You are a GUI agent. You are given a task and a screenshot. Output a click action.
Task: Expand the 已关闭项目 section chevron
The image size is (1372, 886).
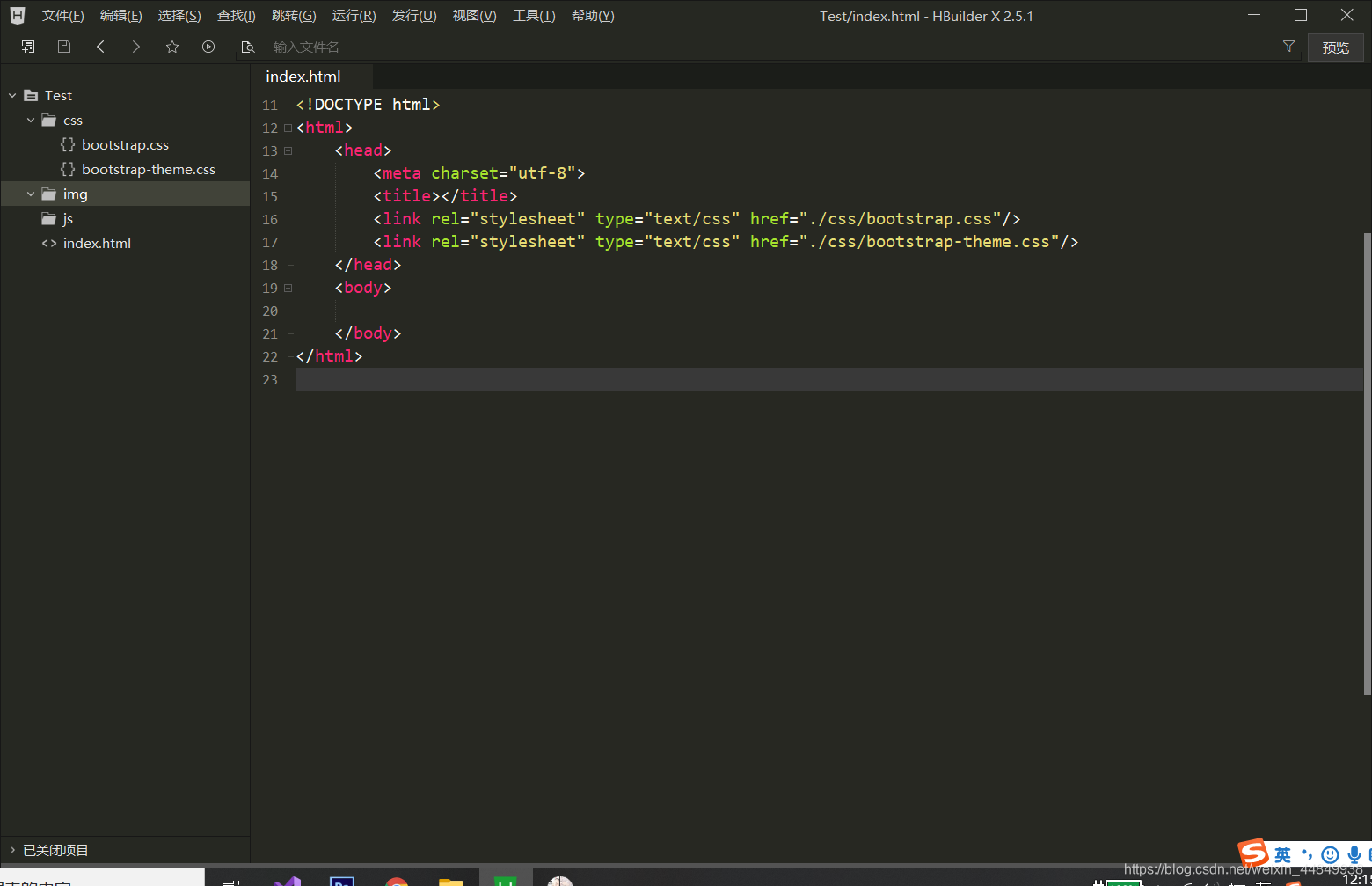[x=12, y=850]
